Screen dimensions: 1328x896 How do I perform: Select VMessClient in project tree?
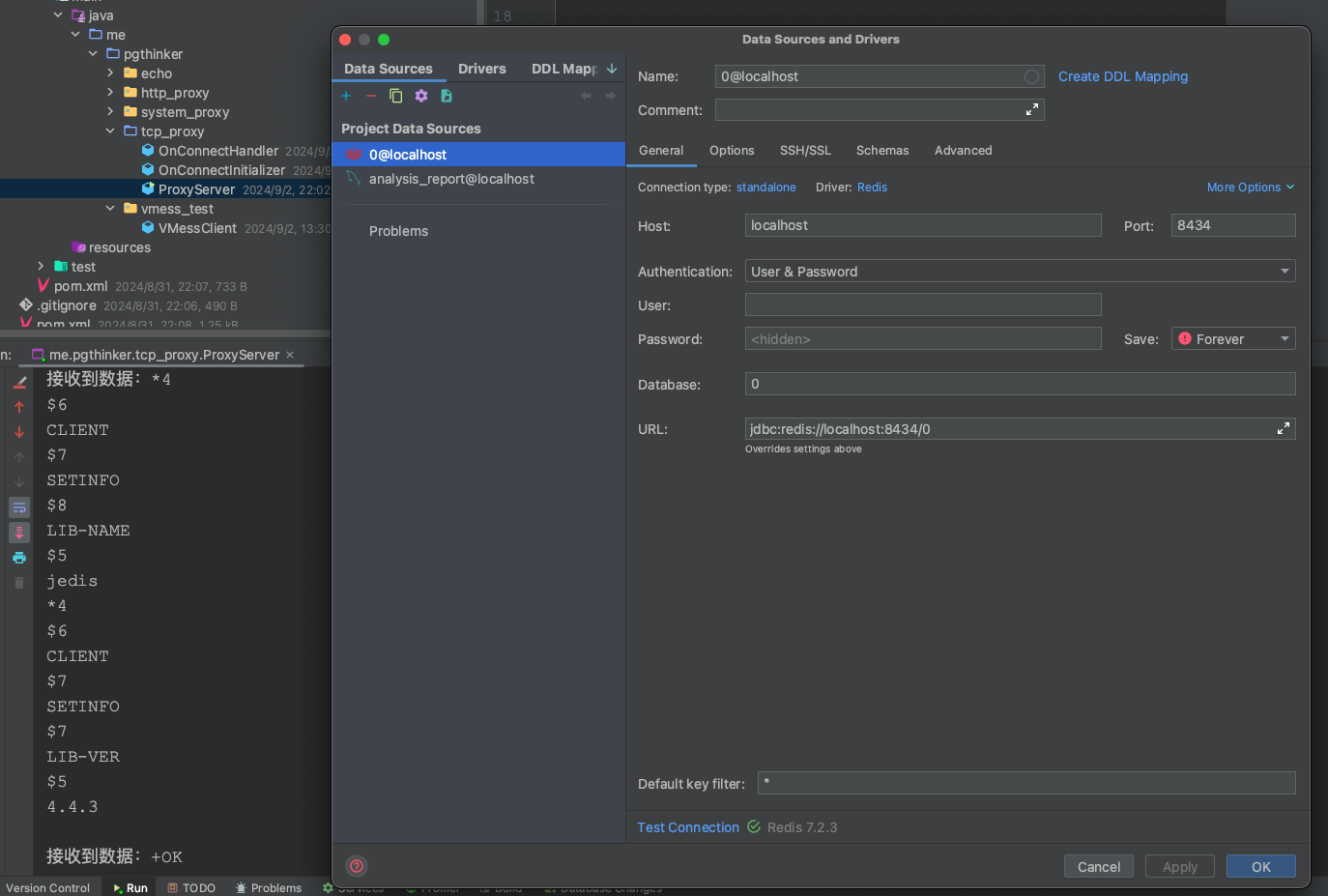pos(197,228)
